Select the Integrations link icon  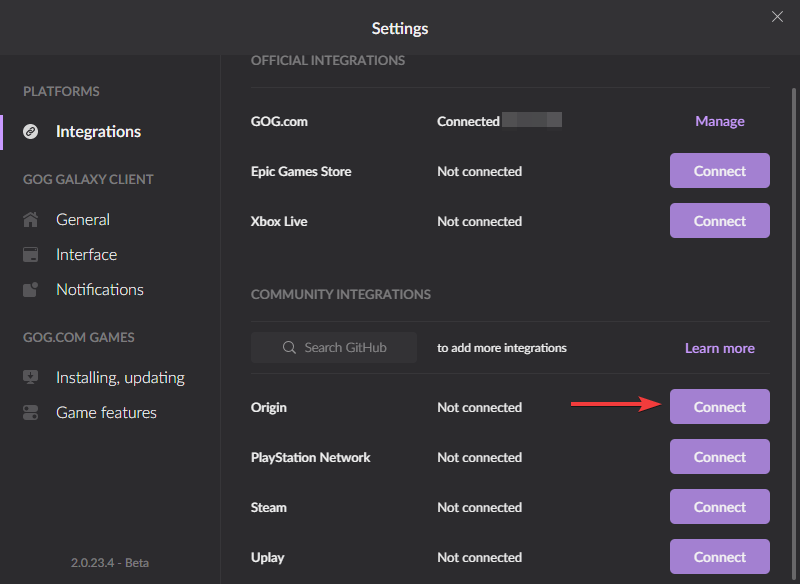coord(30,131)
